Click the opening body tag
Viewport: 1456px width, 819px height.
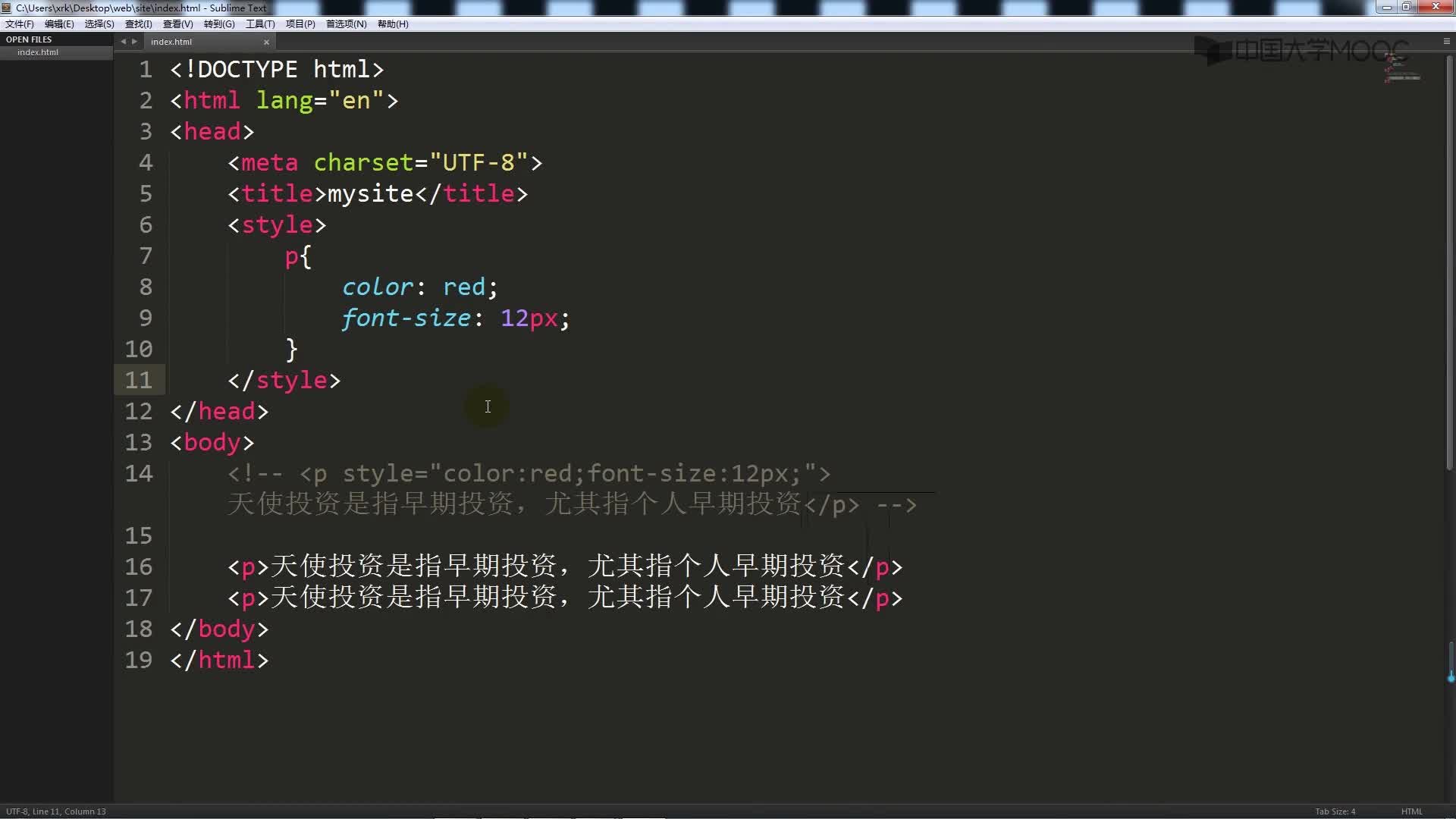click(x=212, y=442)
